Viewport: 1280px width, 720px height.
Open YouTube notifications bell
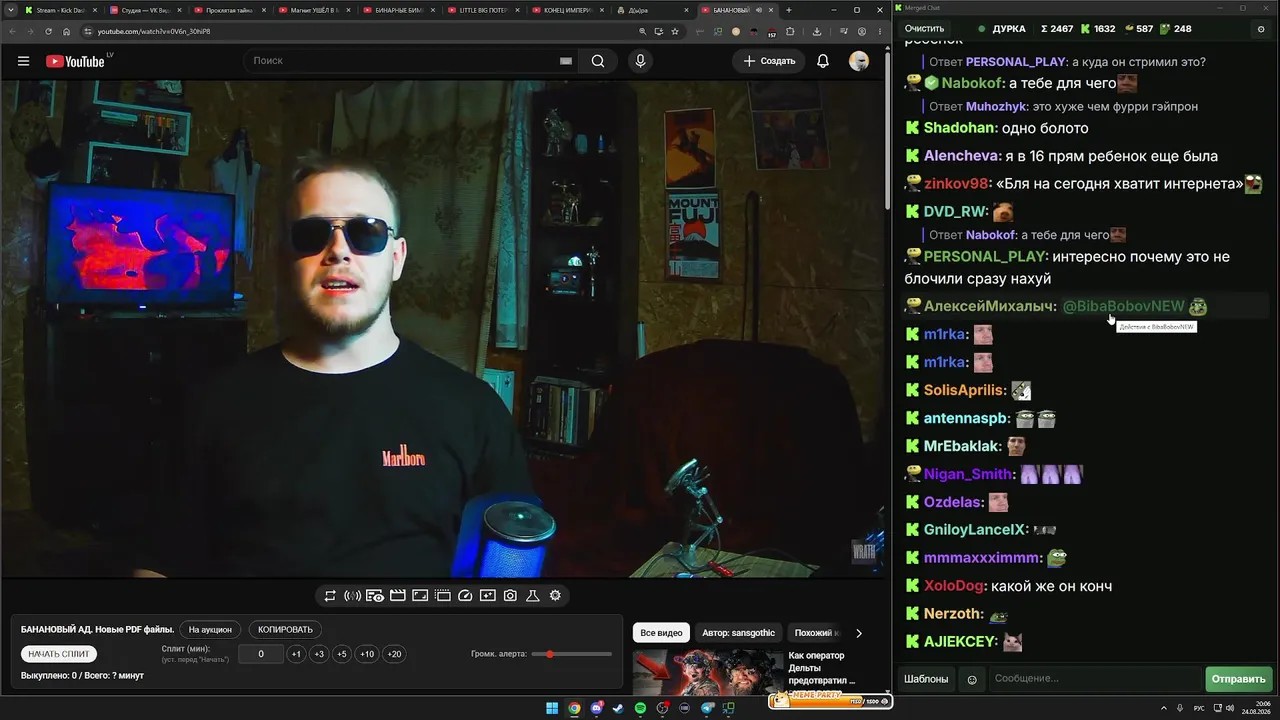click(823, 61)
